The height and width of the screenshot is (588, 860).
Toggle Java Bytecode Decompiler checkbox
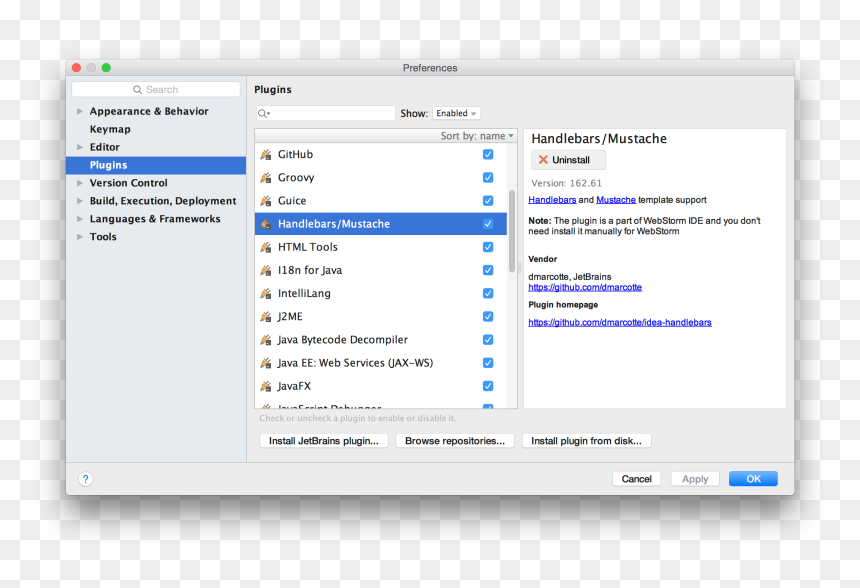[x=488, y=340]
